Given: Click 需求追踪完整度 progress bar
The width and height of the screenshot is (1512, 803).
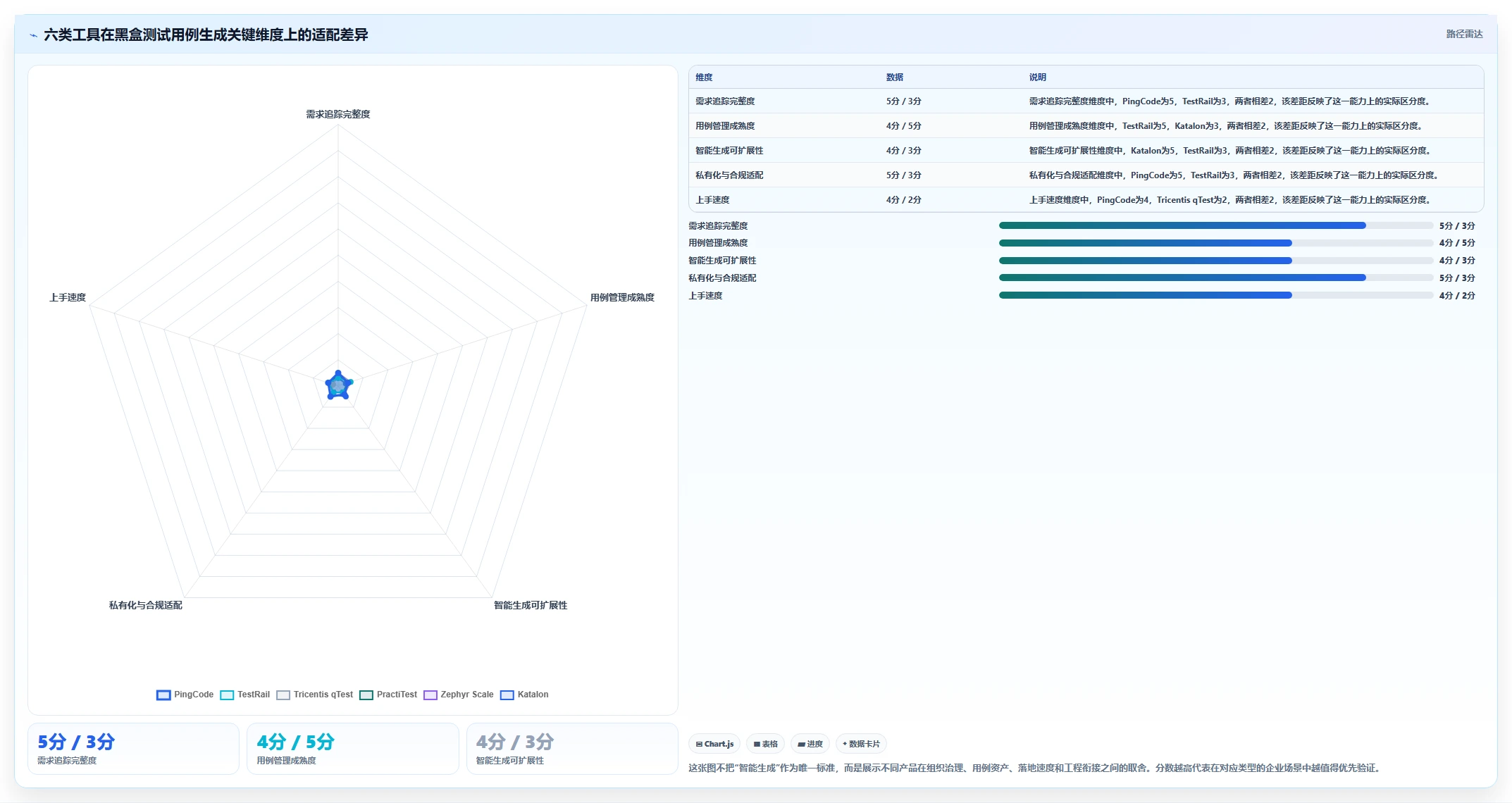Looking at the screenshot, I should pos(1215,225).
